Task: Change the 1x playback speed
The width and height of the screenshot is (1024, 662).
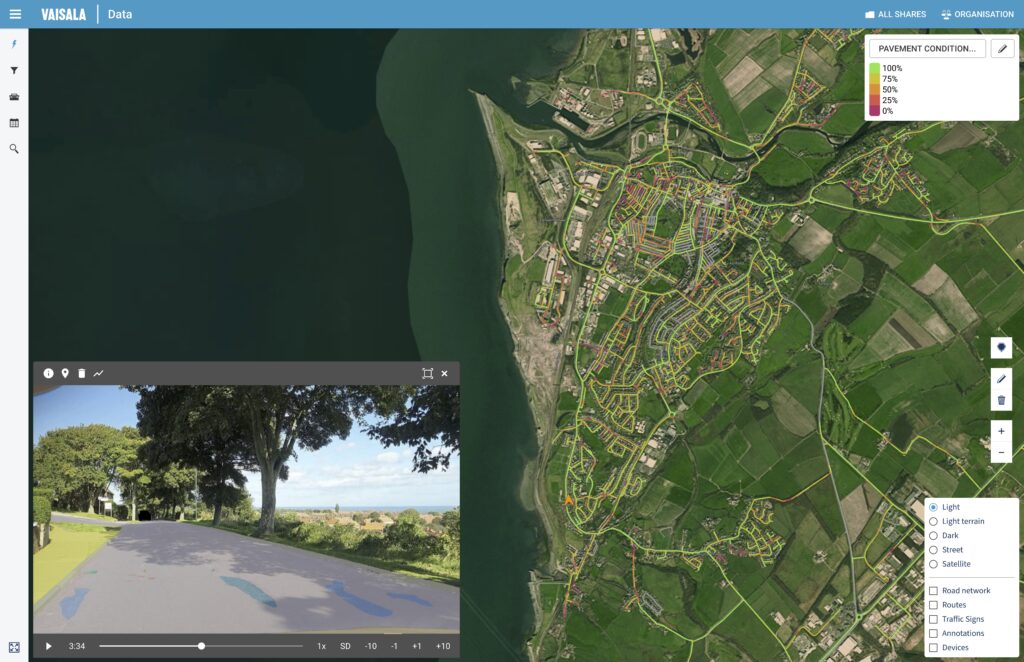Action: pos(321,646)
